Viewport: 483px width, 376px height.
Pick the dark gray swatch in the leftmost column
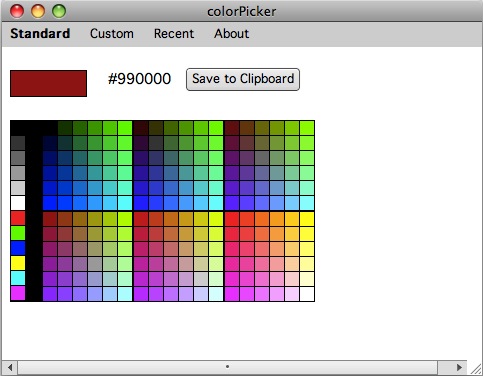[18, 143]
